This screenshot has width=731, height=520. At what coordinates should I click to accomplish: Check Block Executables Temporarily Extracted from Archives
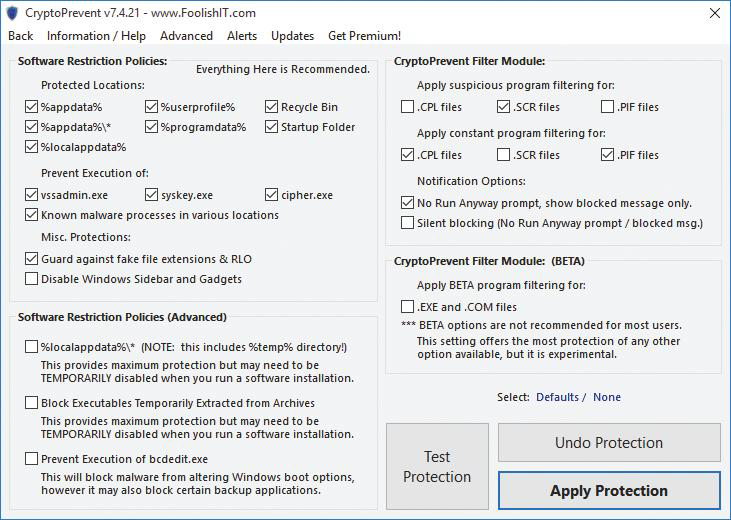pyautogui.click(x=32, y=403)
